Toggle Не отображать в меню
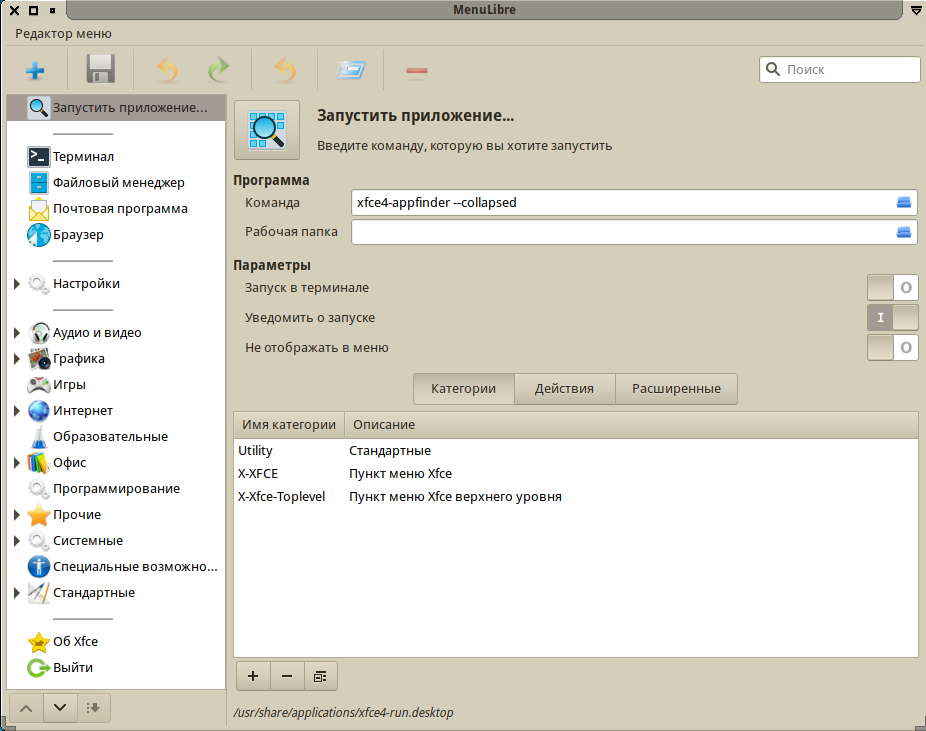 pyautogui.click(x=892, y=347)
